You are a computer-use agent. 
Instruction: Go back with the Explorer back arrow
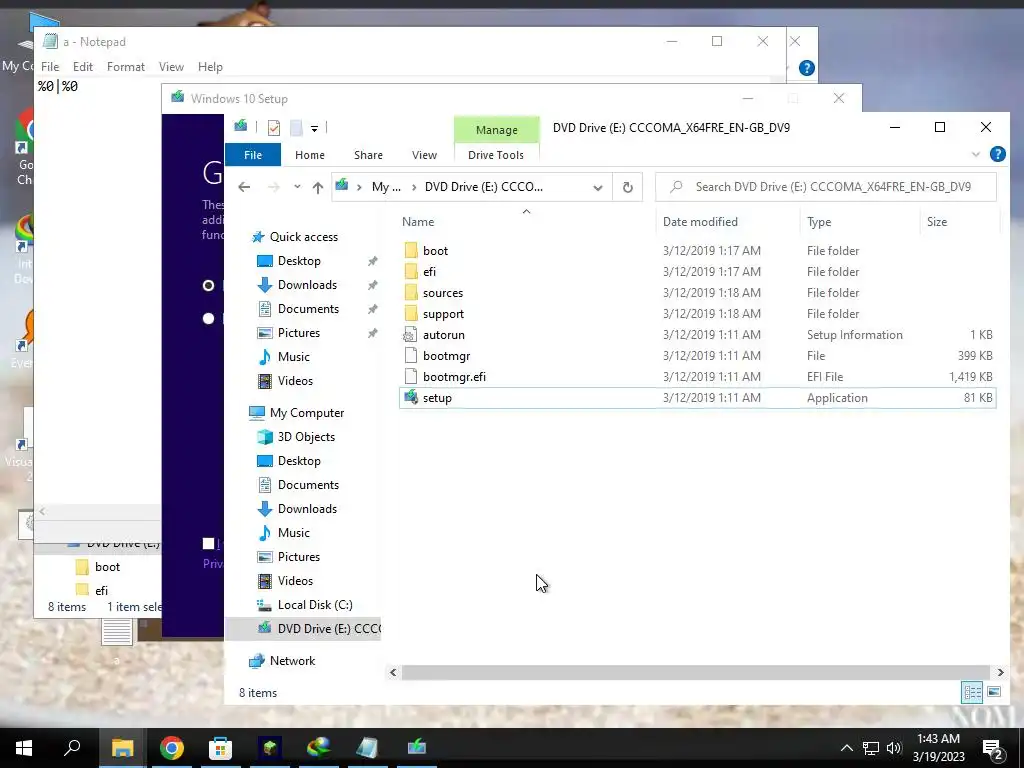244,187
